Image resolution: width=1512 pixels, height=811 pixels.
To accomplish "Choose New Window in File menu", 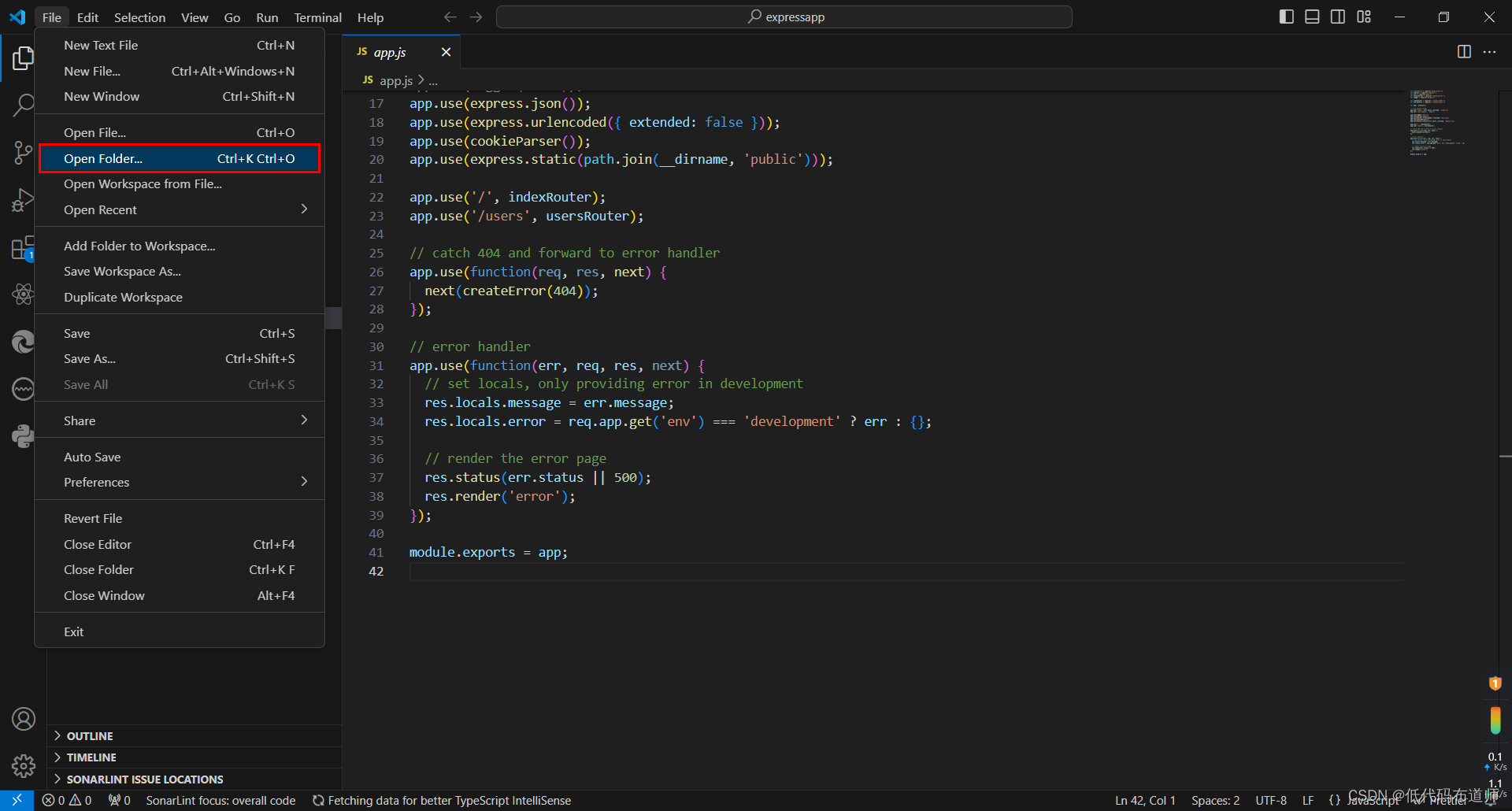I will [180, 96].
